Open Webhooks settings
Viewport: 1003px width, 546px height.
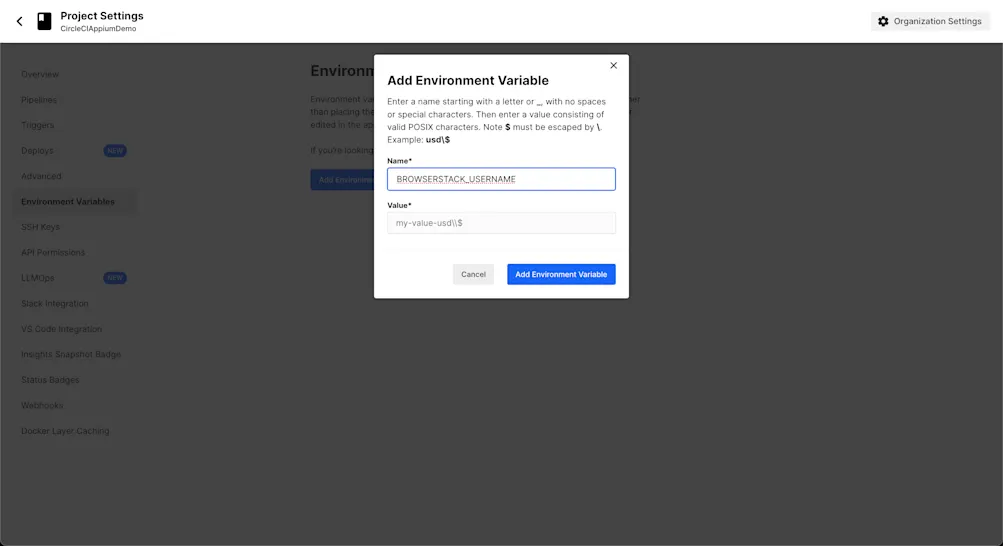[x=42, y=405]
